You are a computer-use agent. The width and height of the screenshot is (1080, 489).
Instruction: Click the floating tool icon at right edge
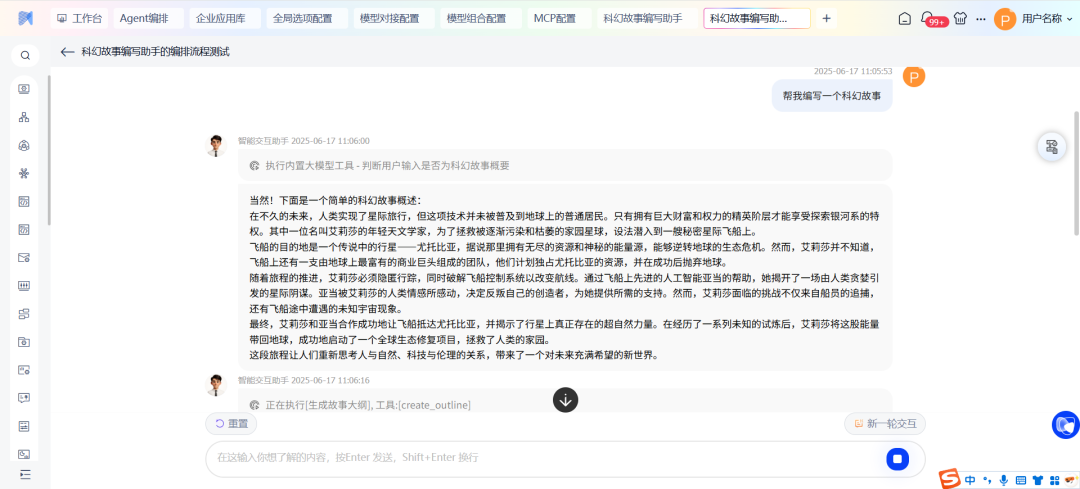click(1051, 147)
